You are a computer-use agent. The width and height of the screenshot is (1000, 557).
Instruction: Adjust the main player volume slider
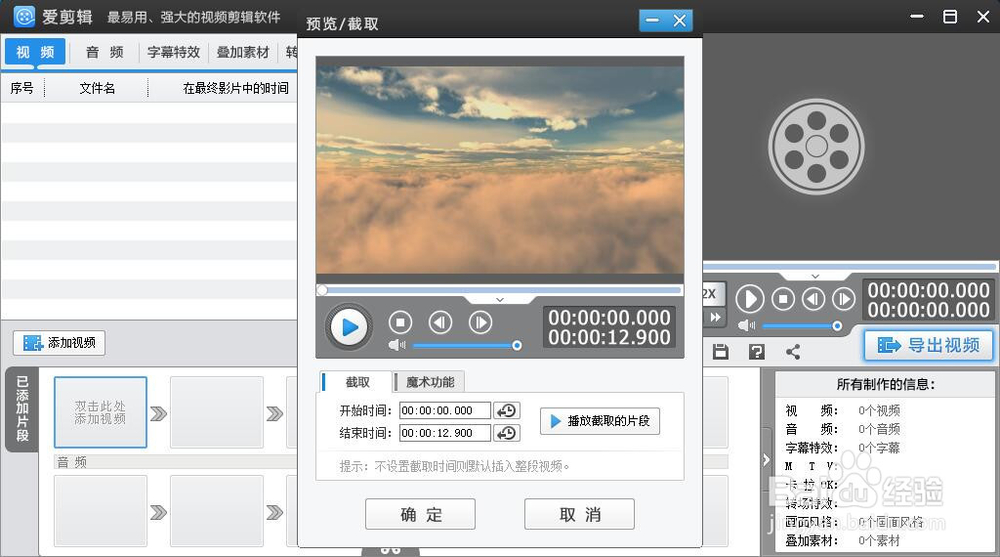pyautogui.click(x=802, y=326)
